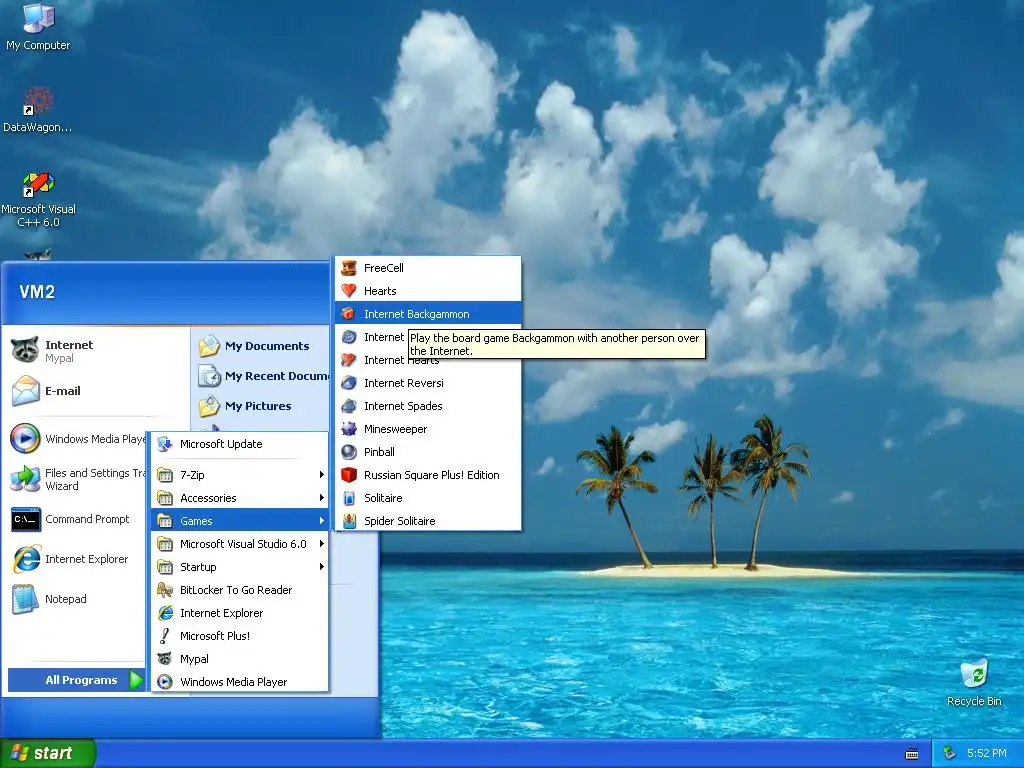Expand the Accessories program folder
The image size is (1024, 768).
point(240,498)
